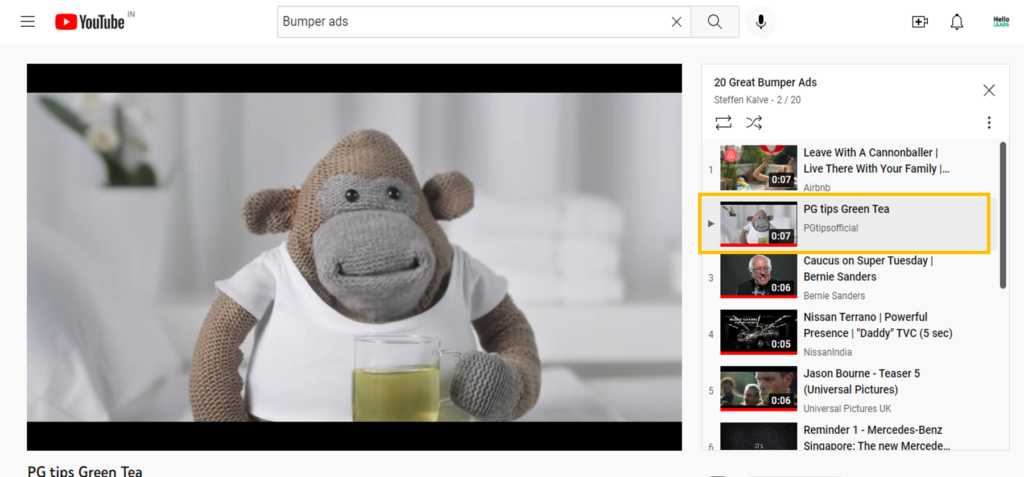Screen dimensions: 1024x477
Task: Start voice search with microphone
Action: coord(761,22)
